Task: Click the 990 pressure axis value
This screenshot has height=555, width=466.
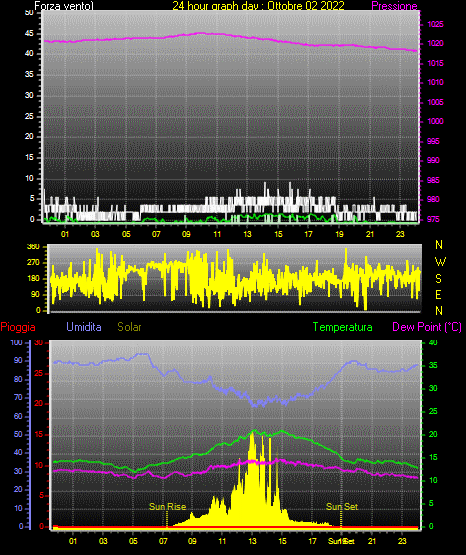Action: (433, 160)
